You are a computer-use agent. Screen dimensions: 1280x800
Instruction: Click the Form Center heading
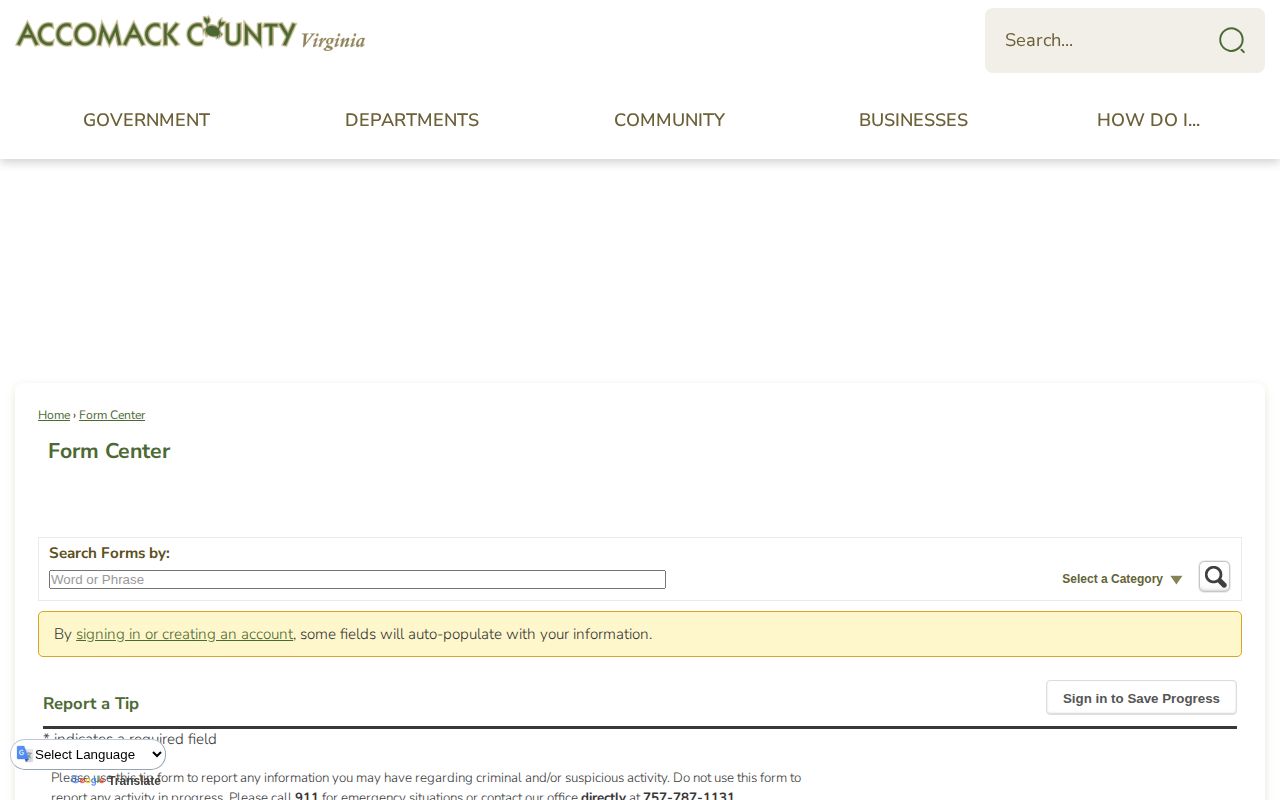click(x=109, y=451)
